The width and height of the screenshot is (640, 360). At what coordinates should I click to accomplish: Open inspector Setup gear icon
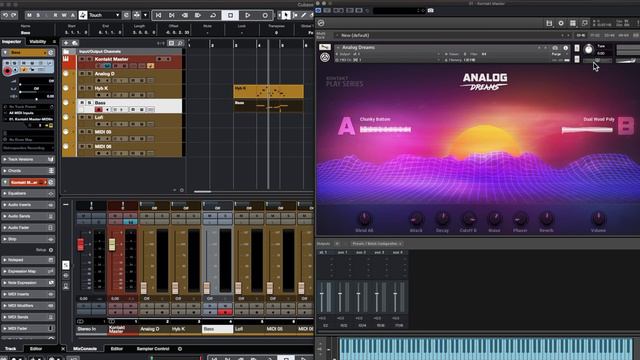coord(51,250)
